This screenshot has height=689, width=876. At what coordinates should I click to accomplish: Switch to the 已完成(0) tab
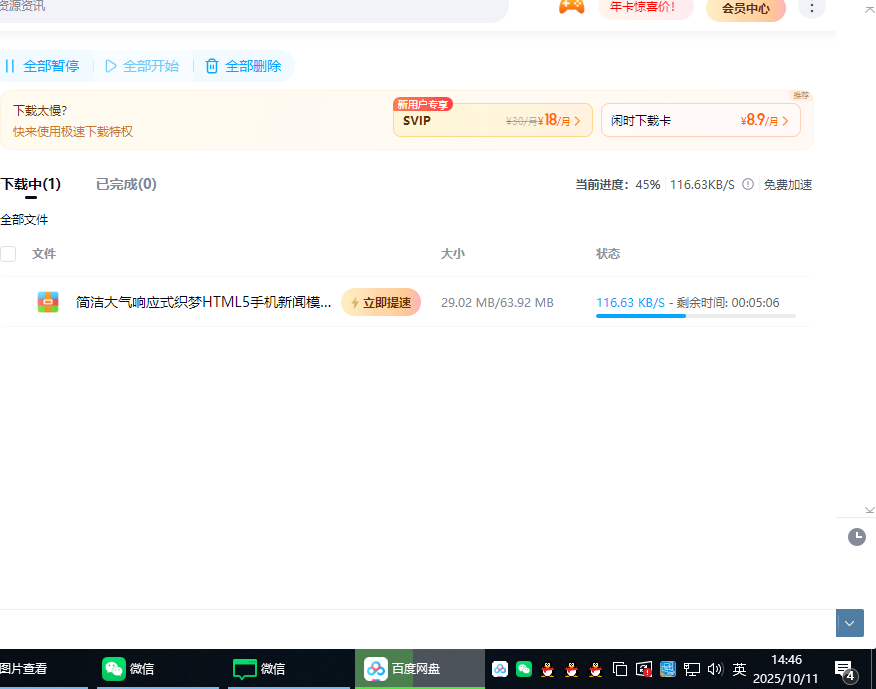click(126, 184)
